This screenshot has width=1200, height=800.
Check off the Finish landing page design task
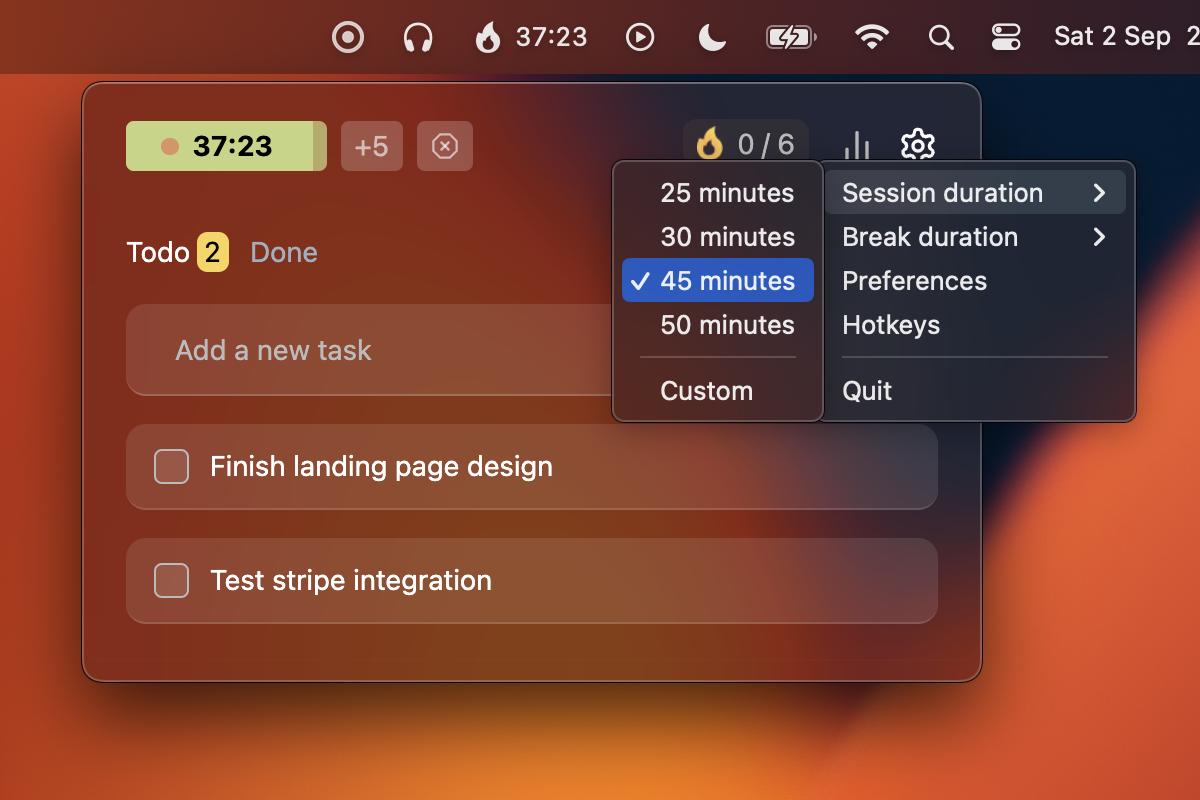(171, 466)
